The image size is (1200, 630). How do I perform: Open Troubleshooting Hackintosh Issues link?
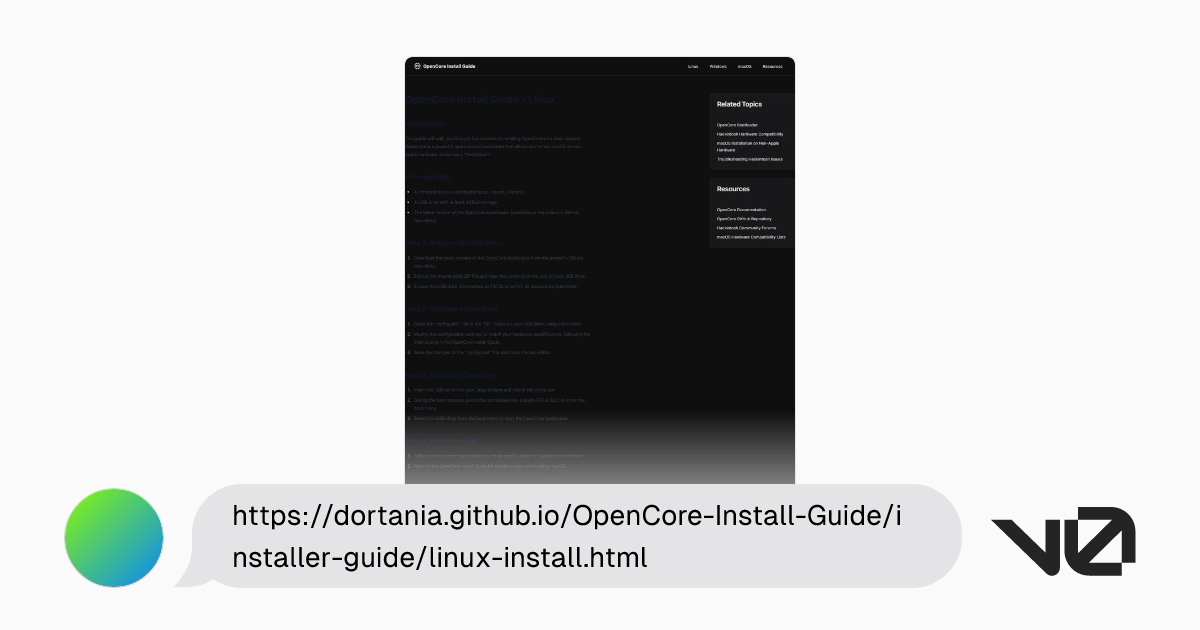click(750, 159)
